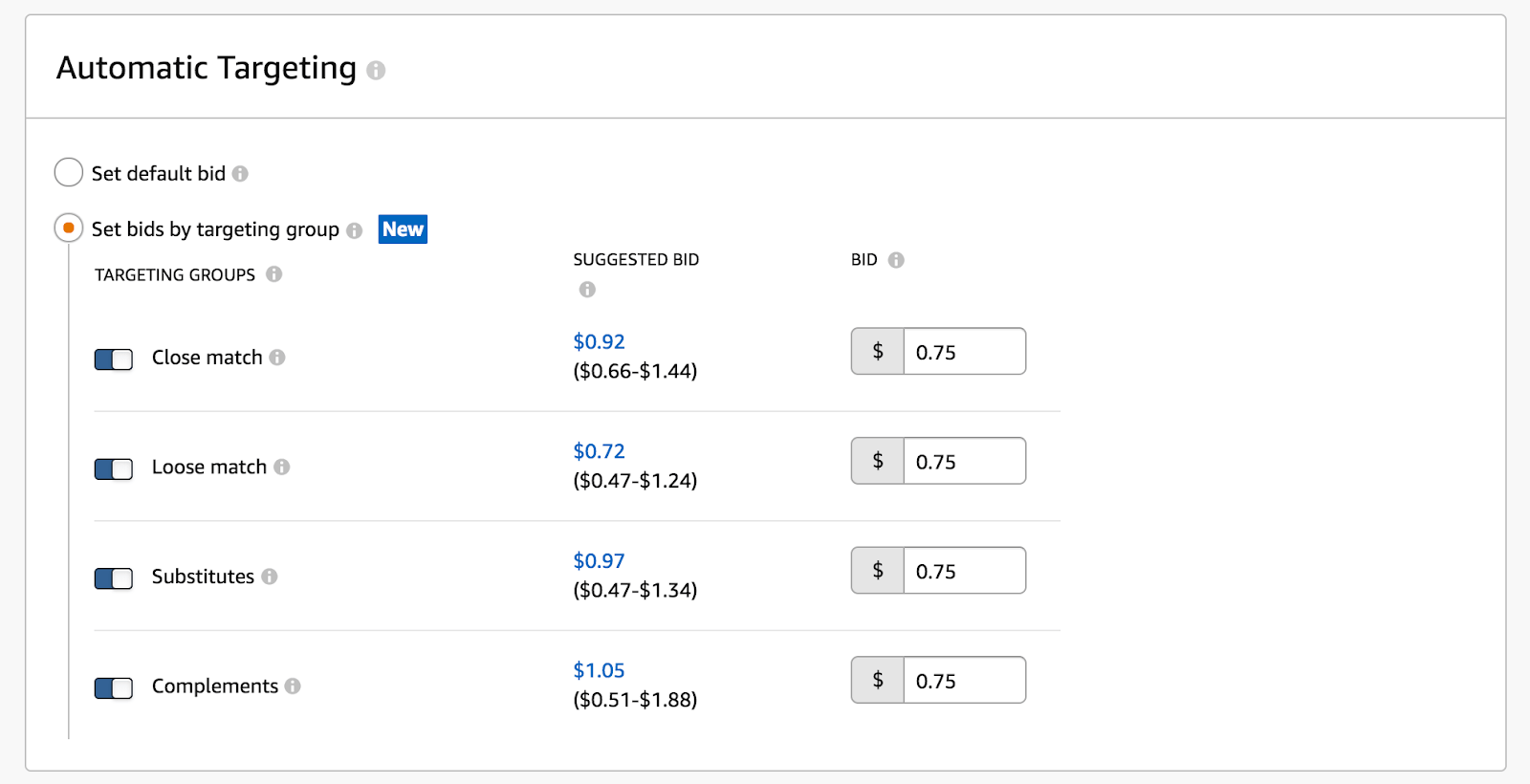Screen dimensions: 1530x784
Task: Click info icon next to Substitutes
Action: pos(270,577)
